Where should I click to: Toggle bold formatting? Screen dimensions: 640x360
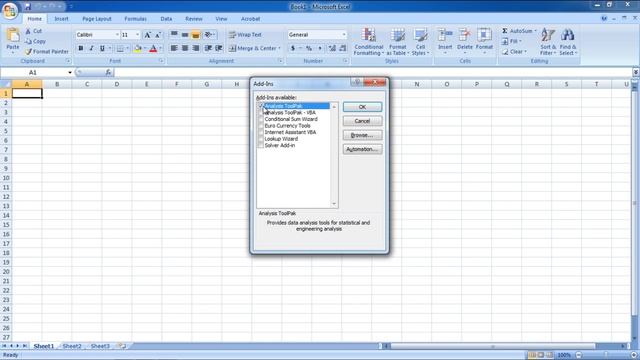tap(81, 49)
